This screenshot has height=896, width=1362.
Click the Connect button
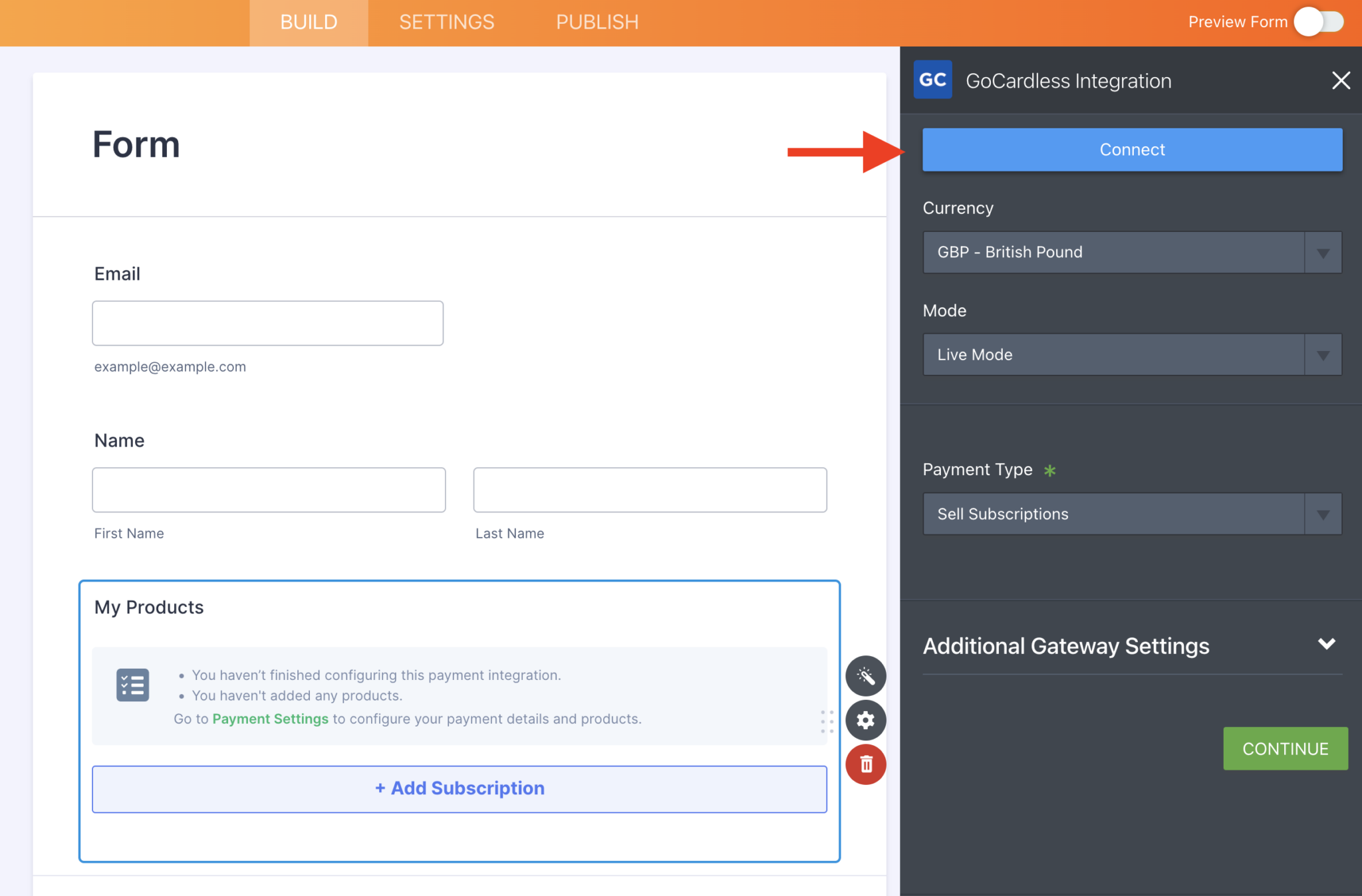pos(1131,149)
